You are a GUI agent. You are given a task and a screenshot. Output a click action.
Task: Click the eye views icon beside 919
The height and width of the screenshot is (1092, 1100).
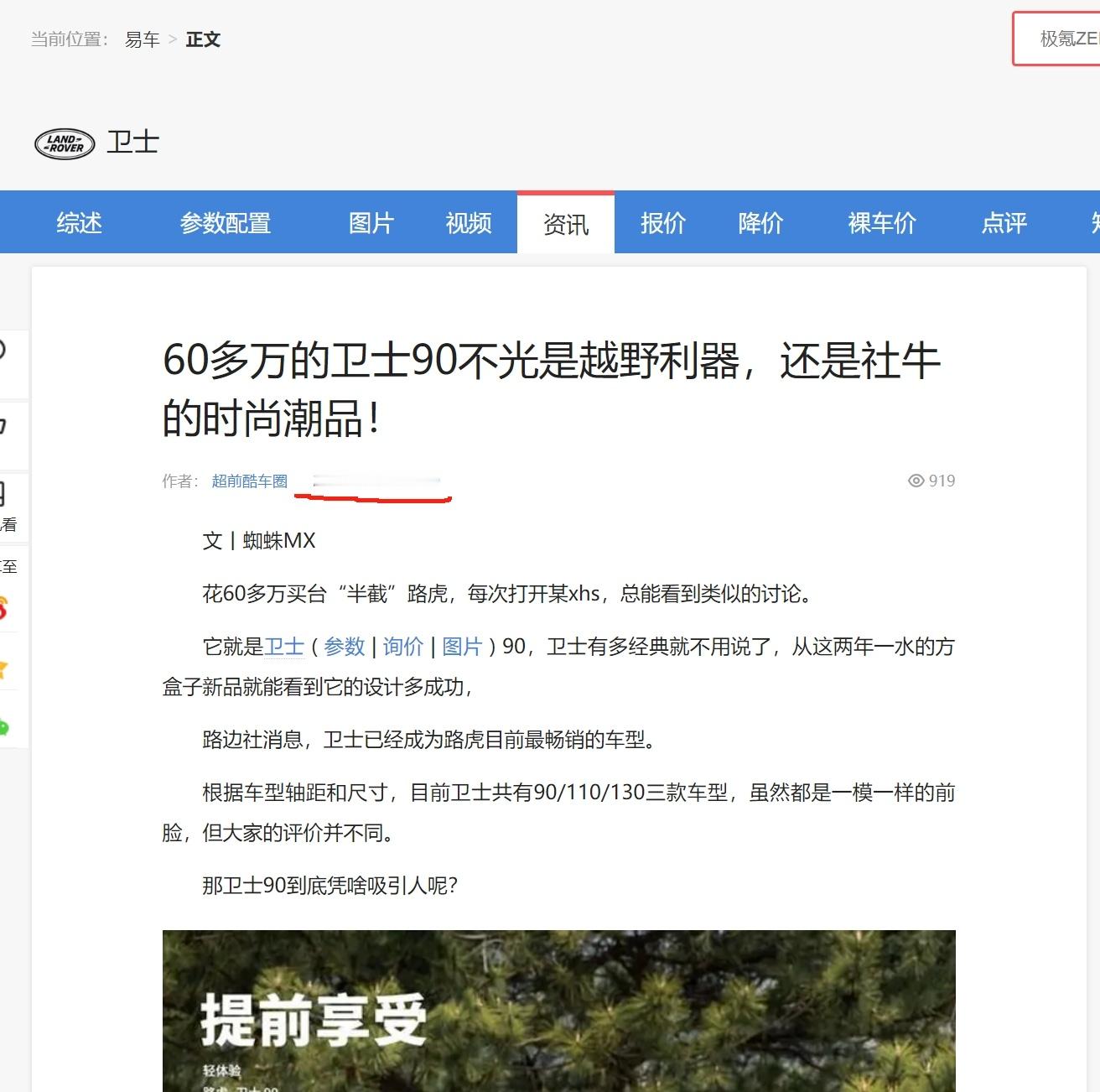[x=916, y=481]
